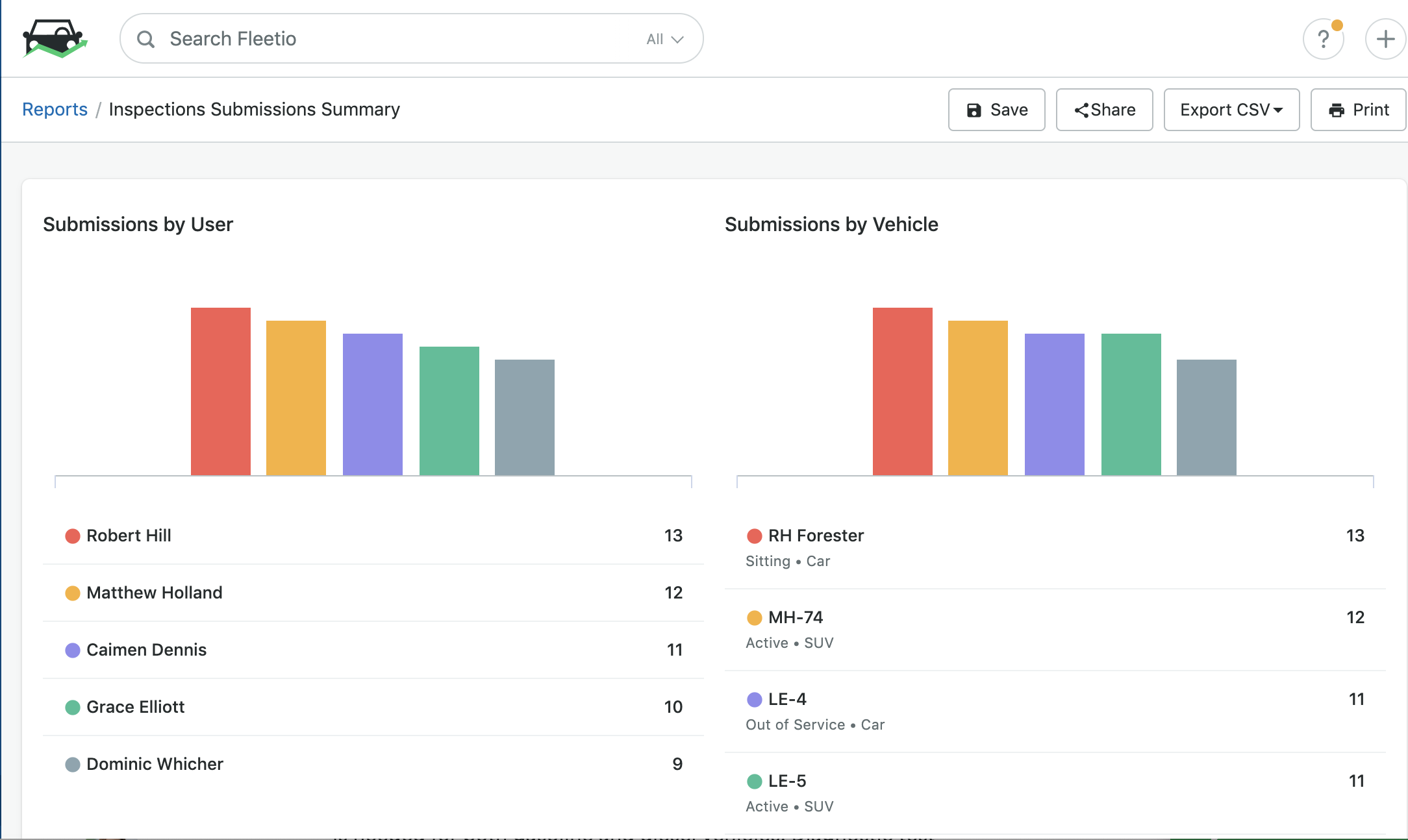
Task: Click the plus add icon
Action: (1385, 39)
